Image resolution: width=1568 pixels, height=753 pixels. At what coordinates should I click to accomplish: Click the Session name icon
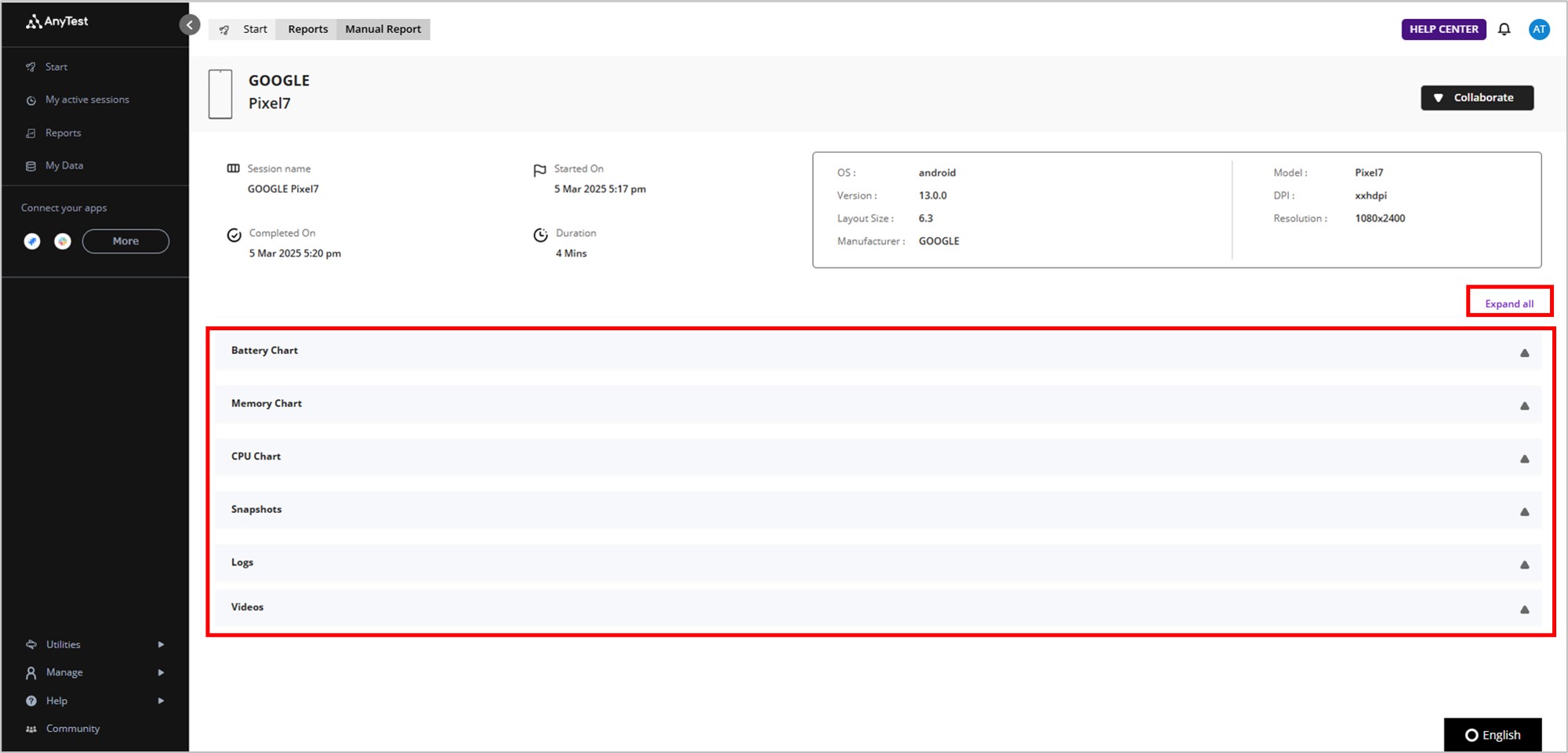point(233,168)
